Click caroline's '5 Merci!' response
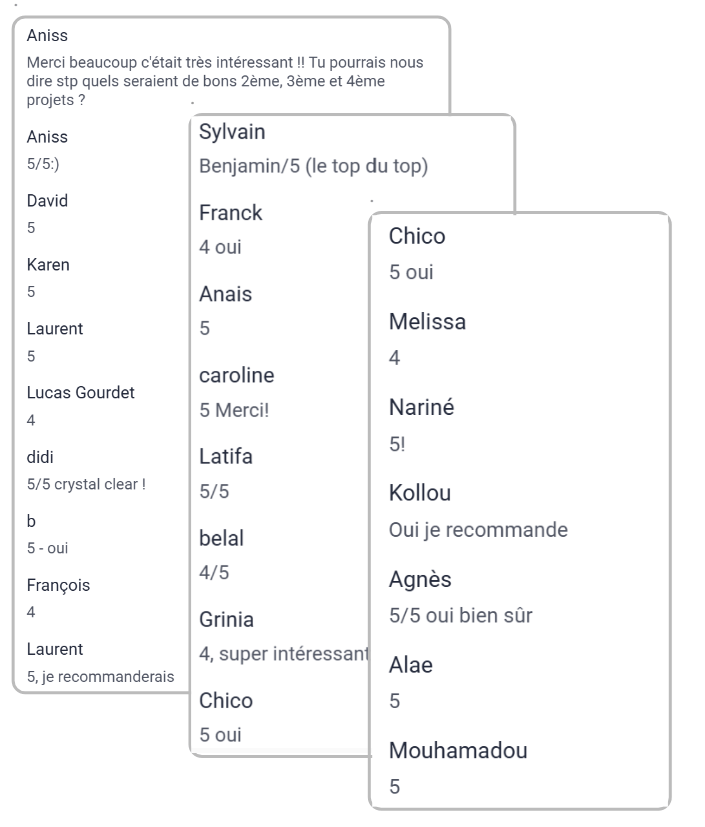The width and height of the screenshot is (705, 827). (234, 410)
